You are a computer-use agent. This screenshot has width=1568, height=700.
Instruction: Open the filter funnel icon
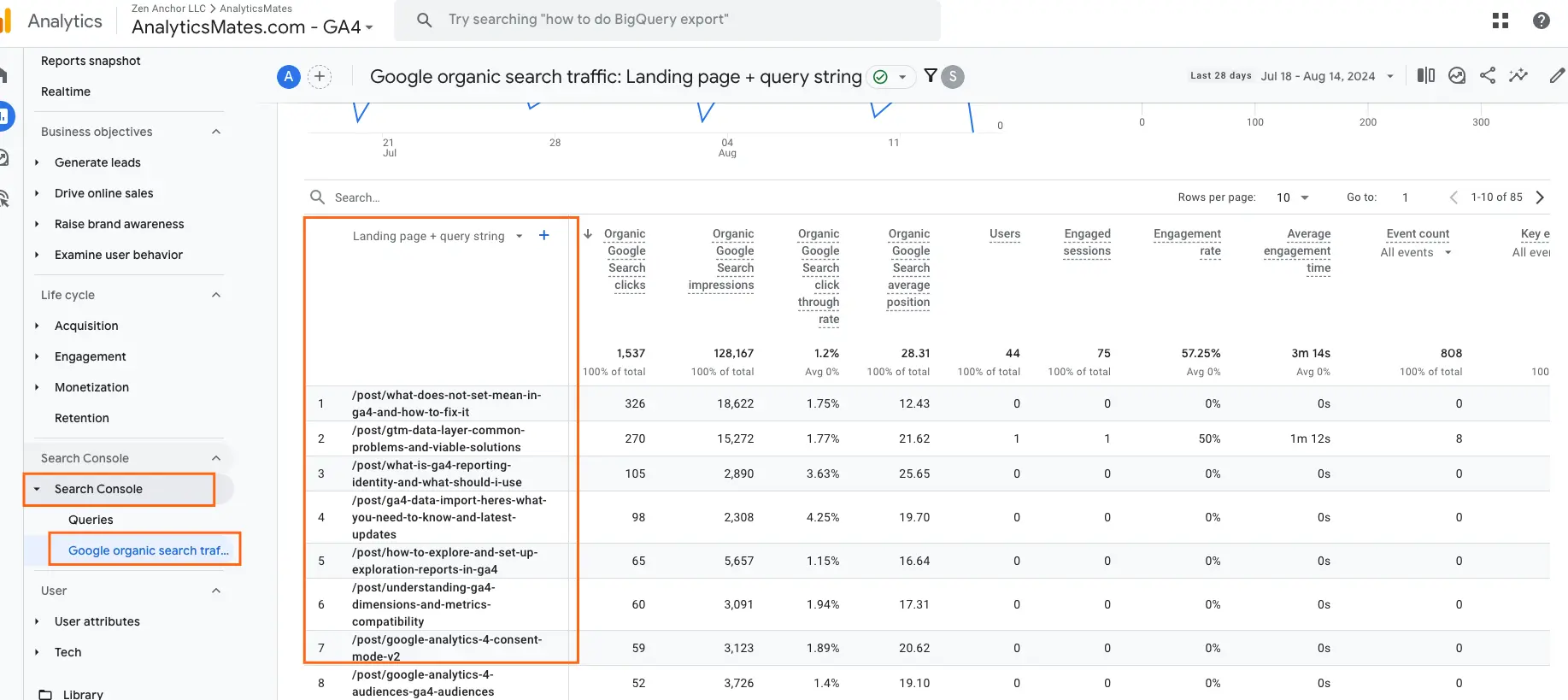(931, 76)
